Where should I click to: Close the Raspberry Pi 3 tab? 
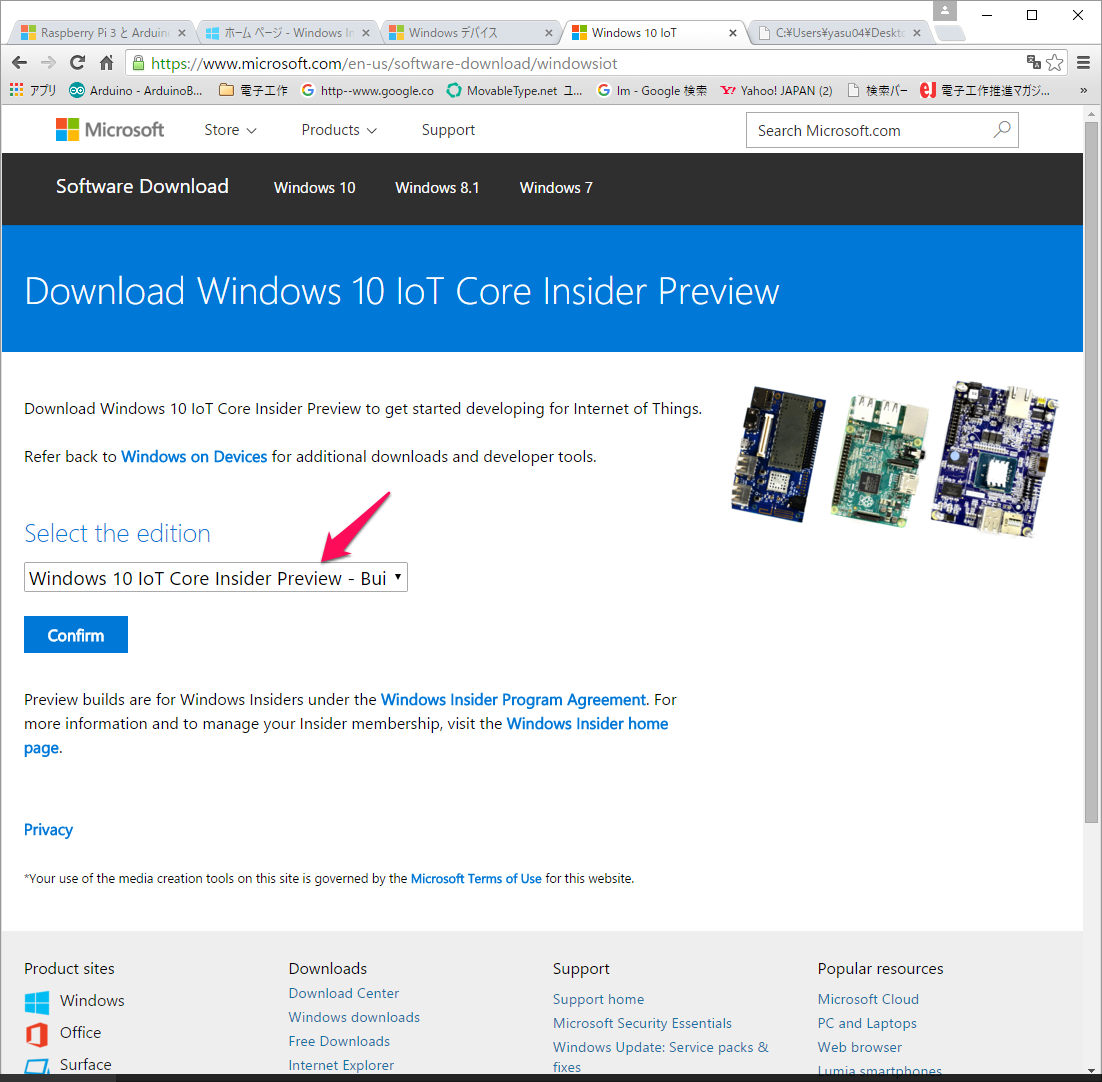click(x=182, y=33)
